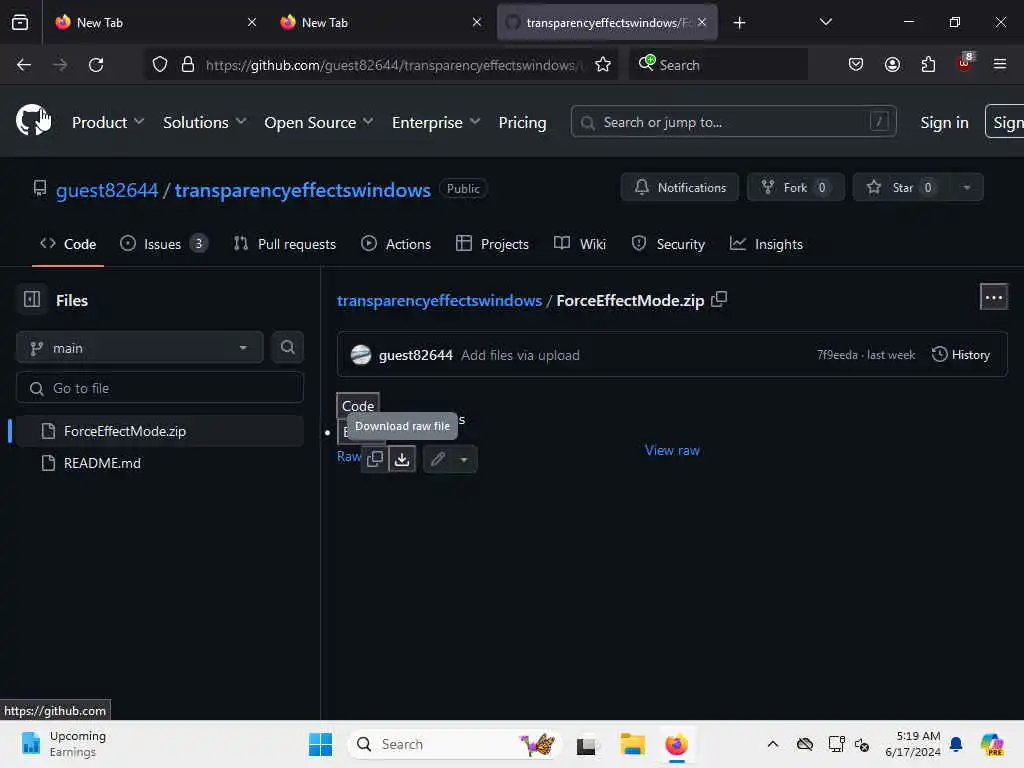Open the Pocket save icon in toolbar
The width and height of the screenshot is (1024, 768).
(x=856, y=65)
